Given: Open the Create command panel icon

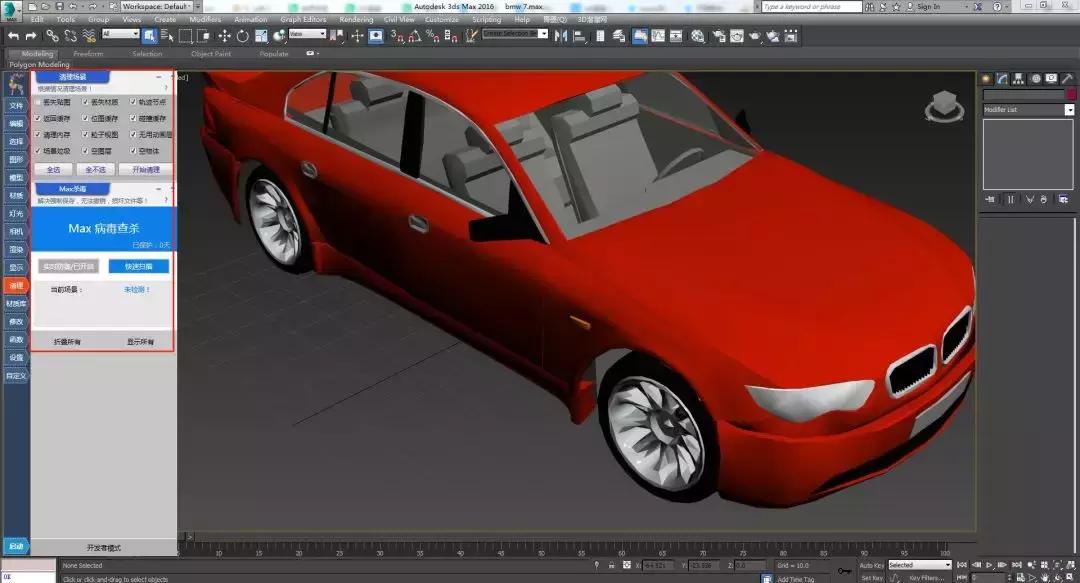Looking at the screenshot, I should 986,78.
